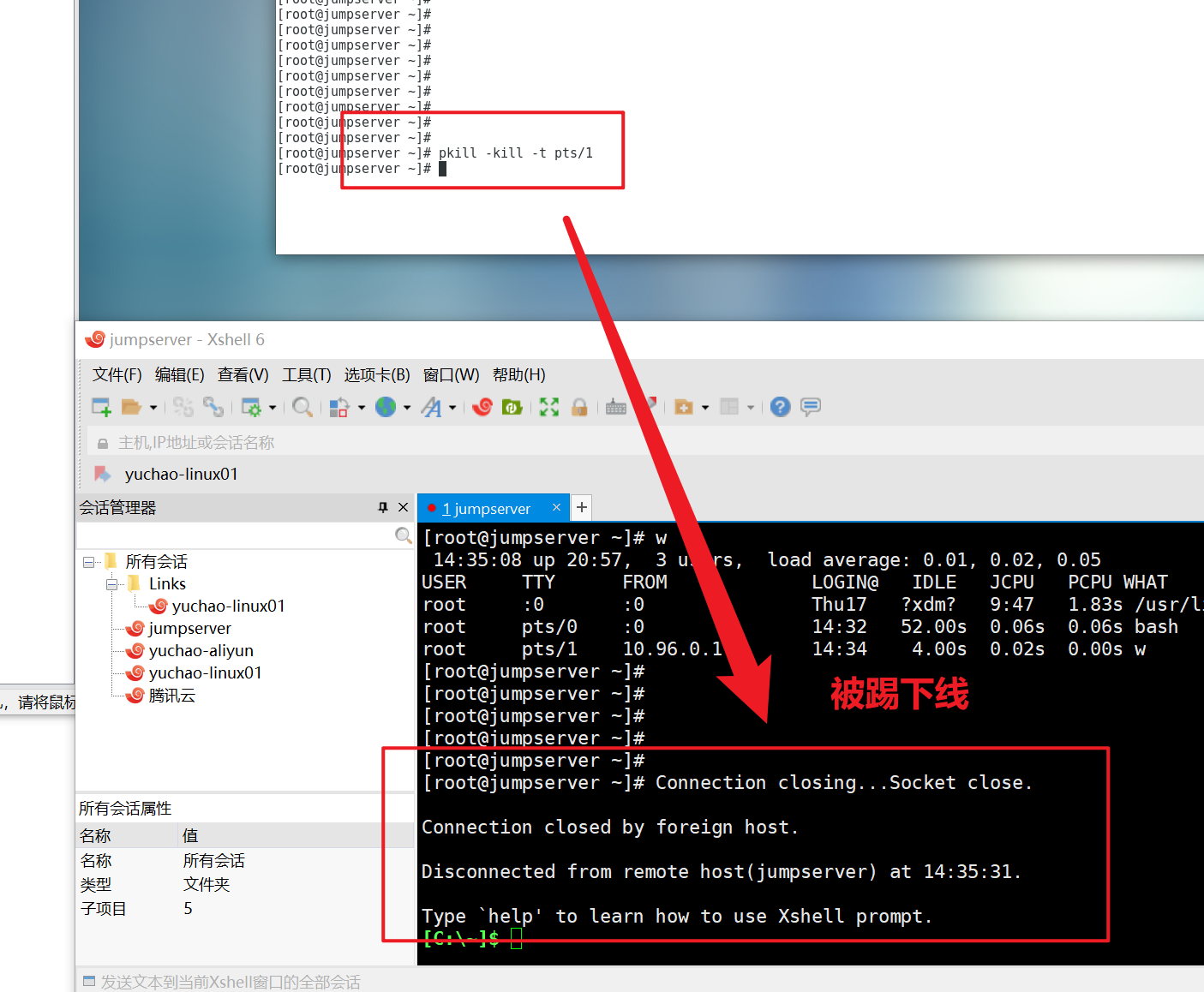Toggle full screen with green arrows icon

[549, 407]
